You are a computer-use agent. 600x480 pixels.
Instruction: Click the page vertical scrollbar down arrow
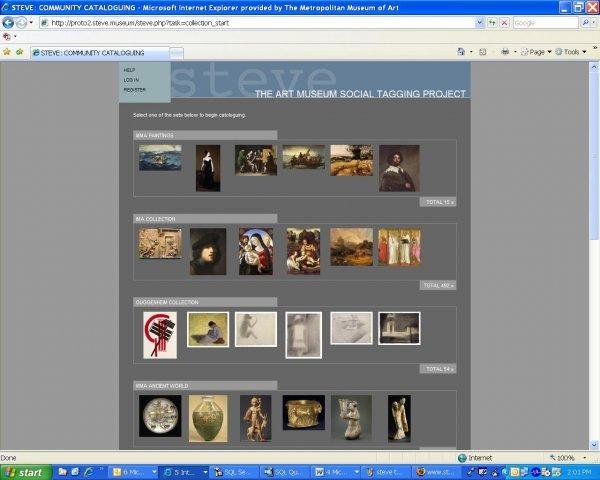coord(594,445)
